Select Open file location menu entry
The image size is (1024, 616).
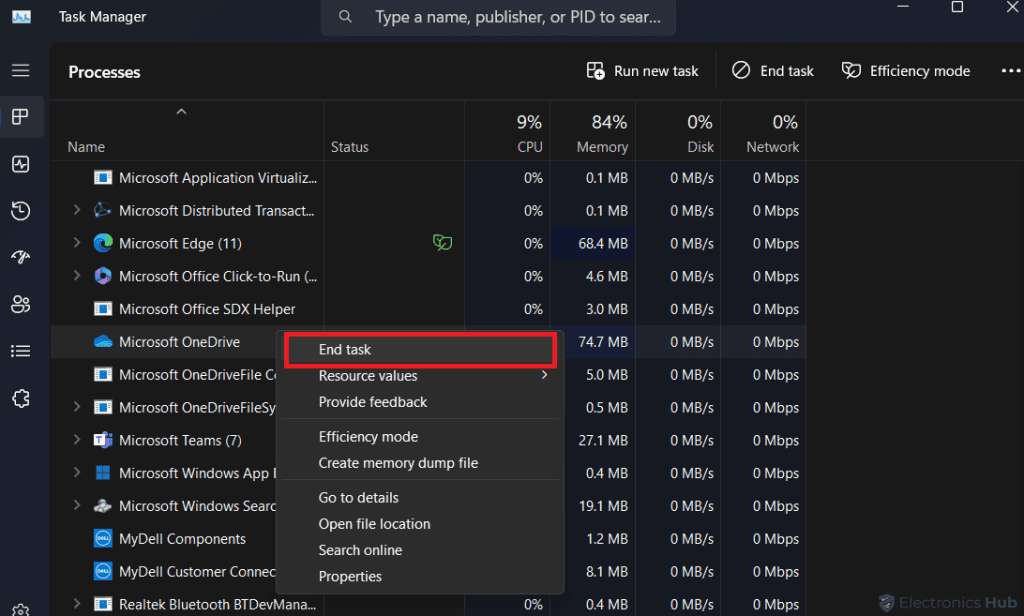pos(374,524)
